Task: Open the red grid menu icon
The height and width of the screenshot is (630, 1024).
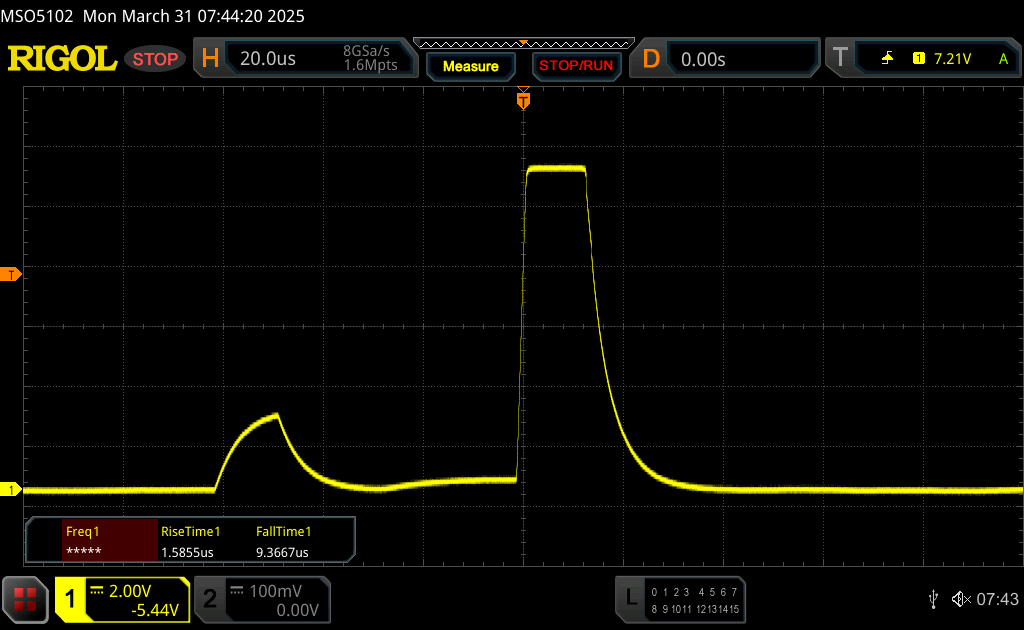Action: pyautogui.click(x=25, y=598)
